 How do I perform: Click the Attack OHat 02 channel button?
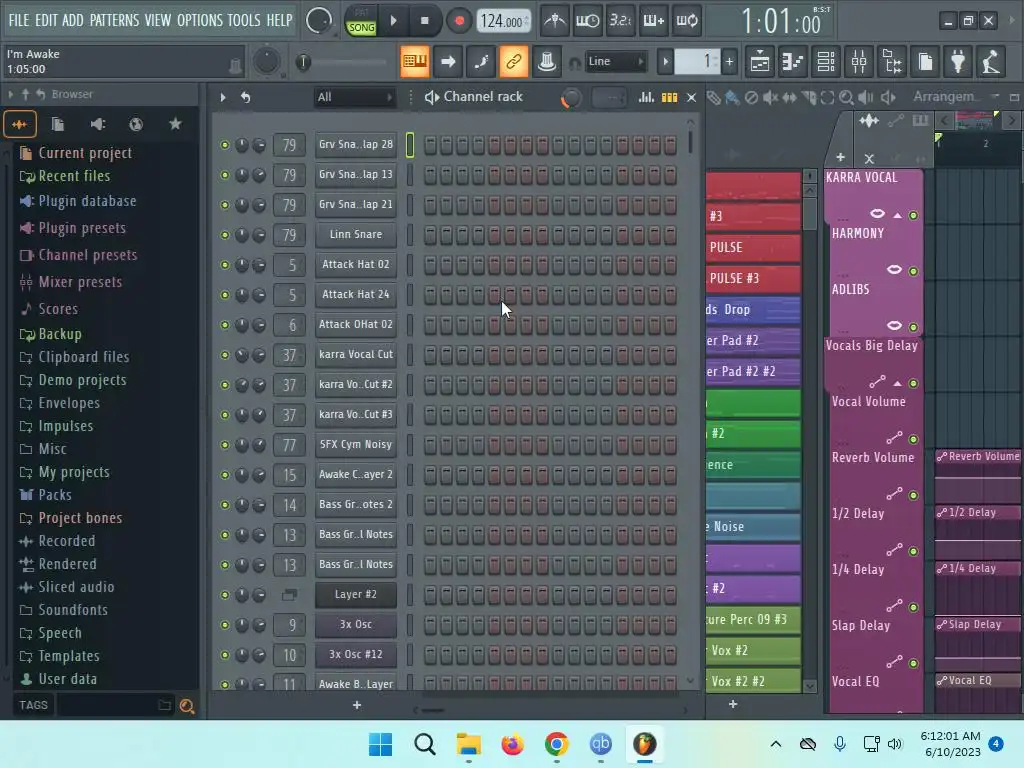click(356, 325)
